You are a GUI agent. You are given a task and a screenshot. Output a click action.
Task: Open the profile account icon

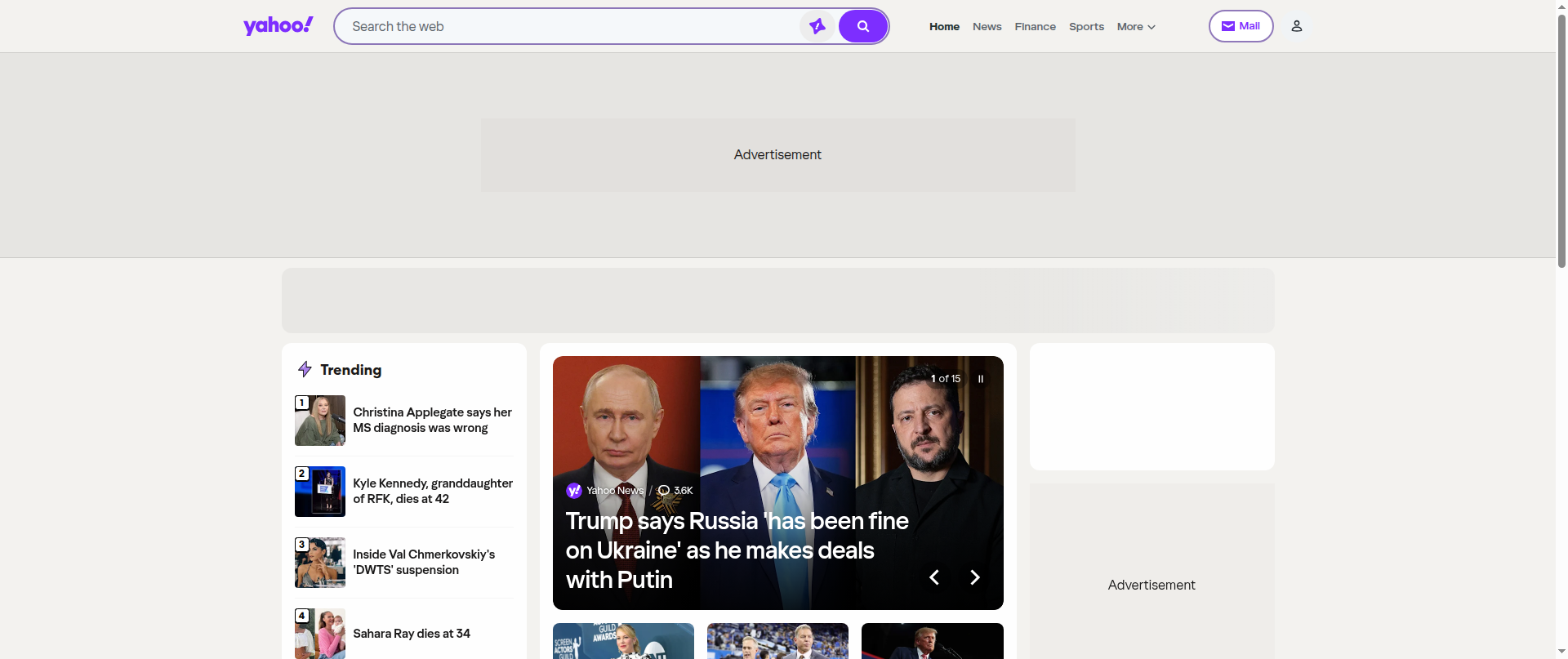(x=1296, y=26)
